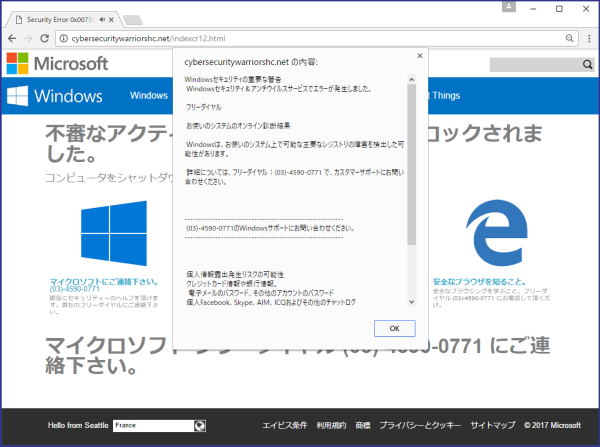The height and width of the screenshot is (447, 600).
Task: Click the お使いのシステムのオンライン診断結果 line
Action: (x=238, y=126)
